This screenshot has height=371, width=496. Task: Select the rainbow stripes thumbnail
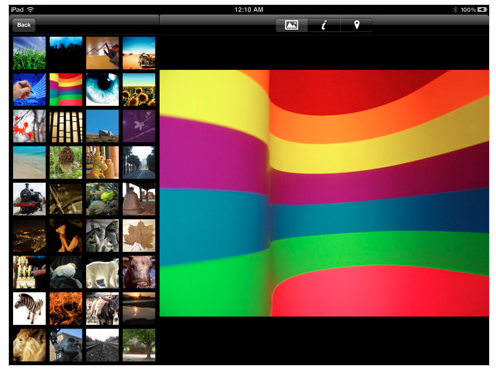tap(66, 90)
